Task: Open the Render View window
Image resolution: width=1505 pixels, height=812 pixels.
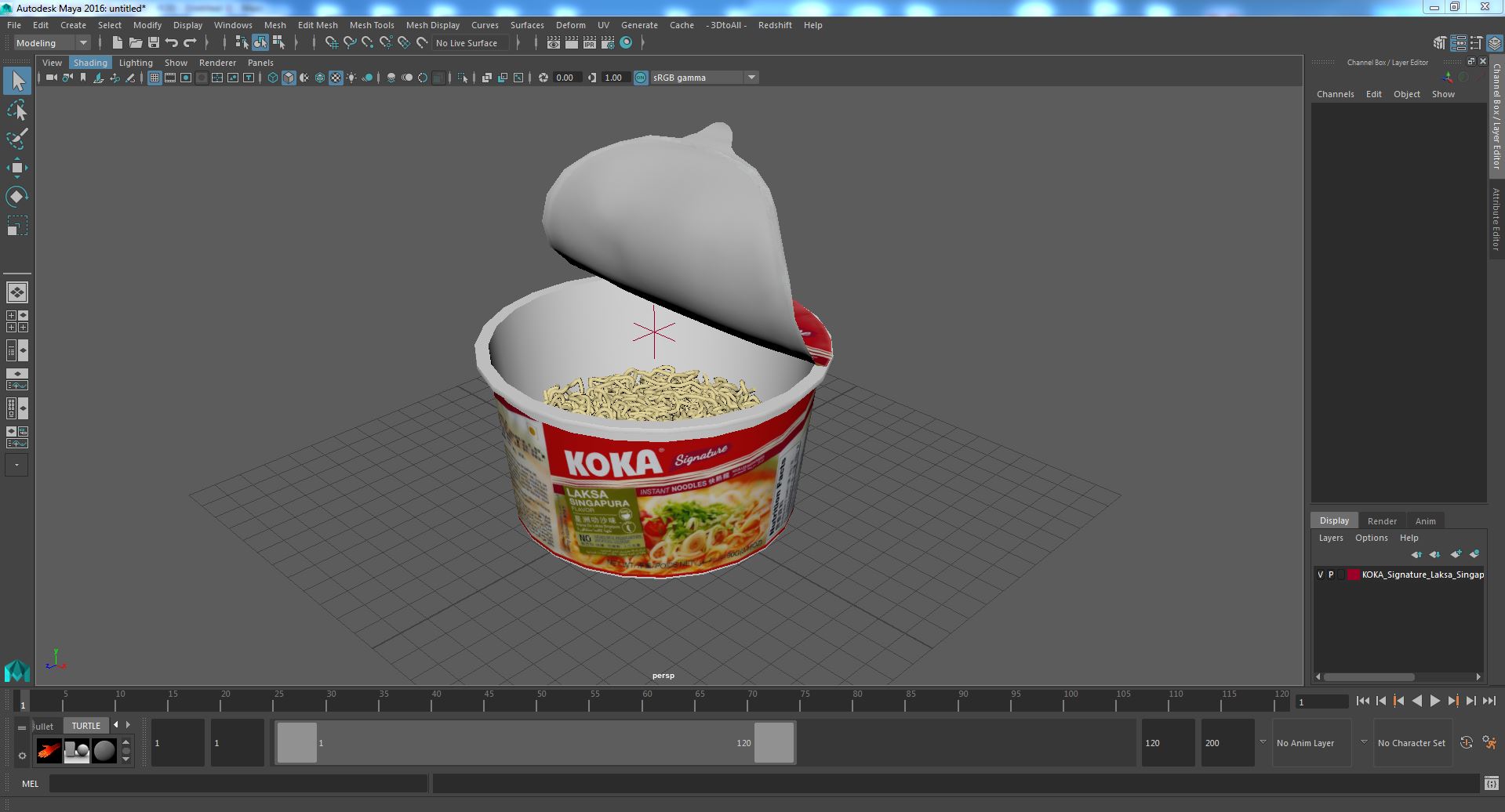Action: click(554, 42)
